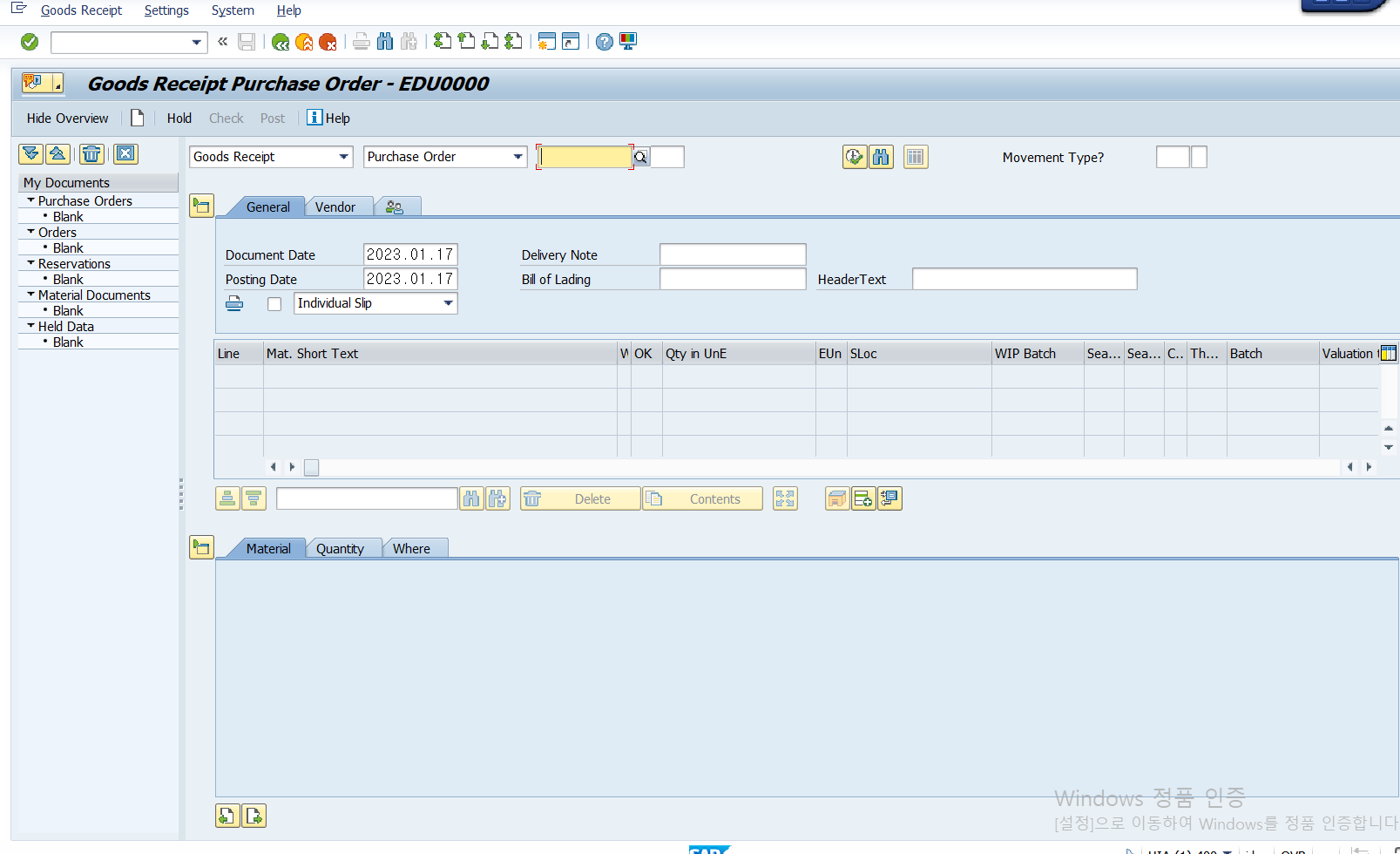Click the Document Date field
The width and height of the screenshot is (1400, 854).
click(x=410, y=254)
